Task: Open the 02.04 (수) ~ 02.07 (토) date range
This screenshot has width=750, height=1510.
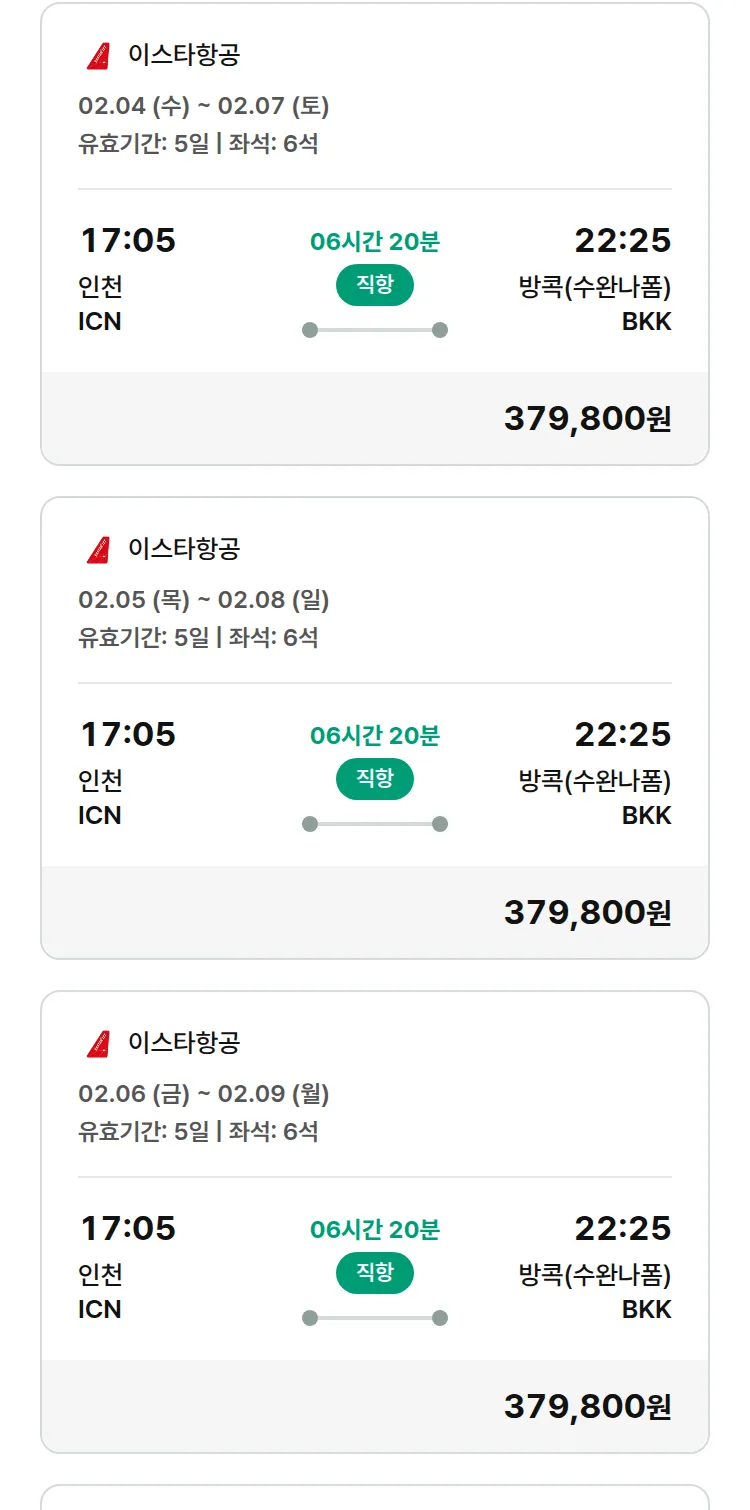Action: point(204,106)
